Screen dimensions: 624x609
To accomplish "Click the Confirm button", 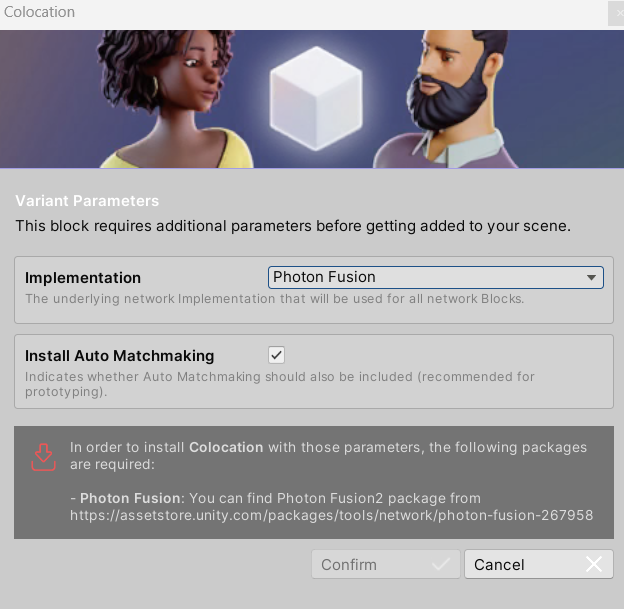I will [386, 564].
